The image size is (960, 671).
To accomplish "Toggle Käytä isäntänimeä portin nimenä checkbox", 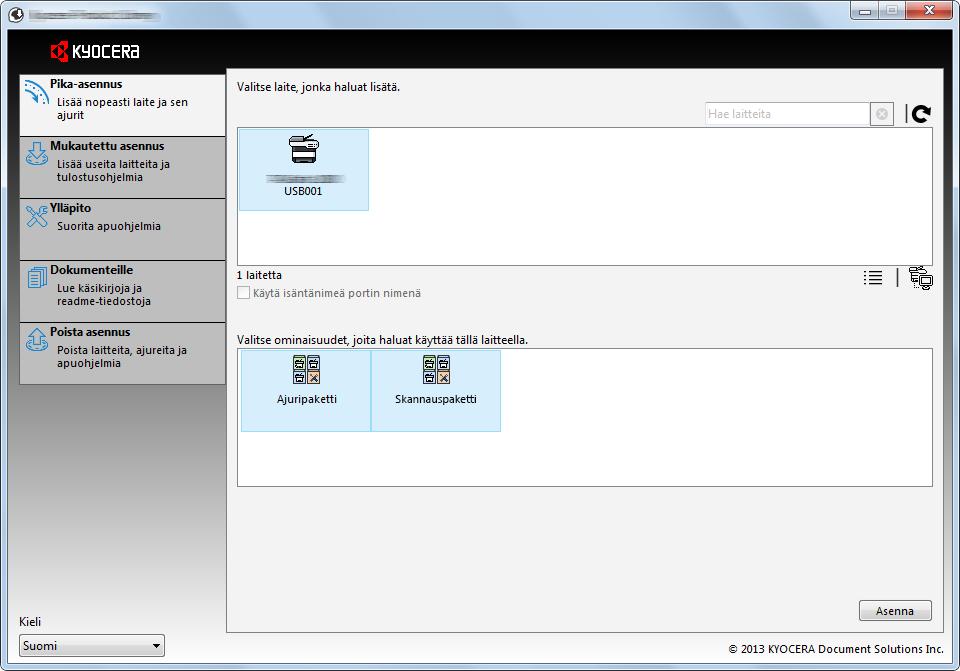I will point(243,293).
